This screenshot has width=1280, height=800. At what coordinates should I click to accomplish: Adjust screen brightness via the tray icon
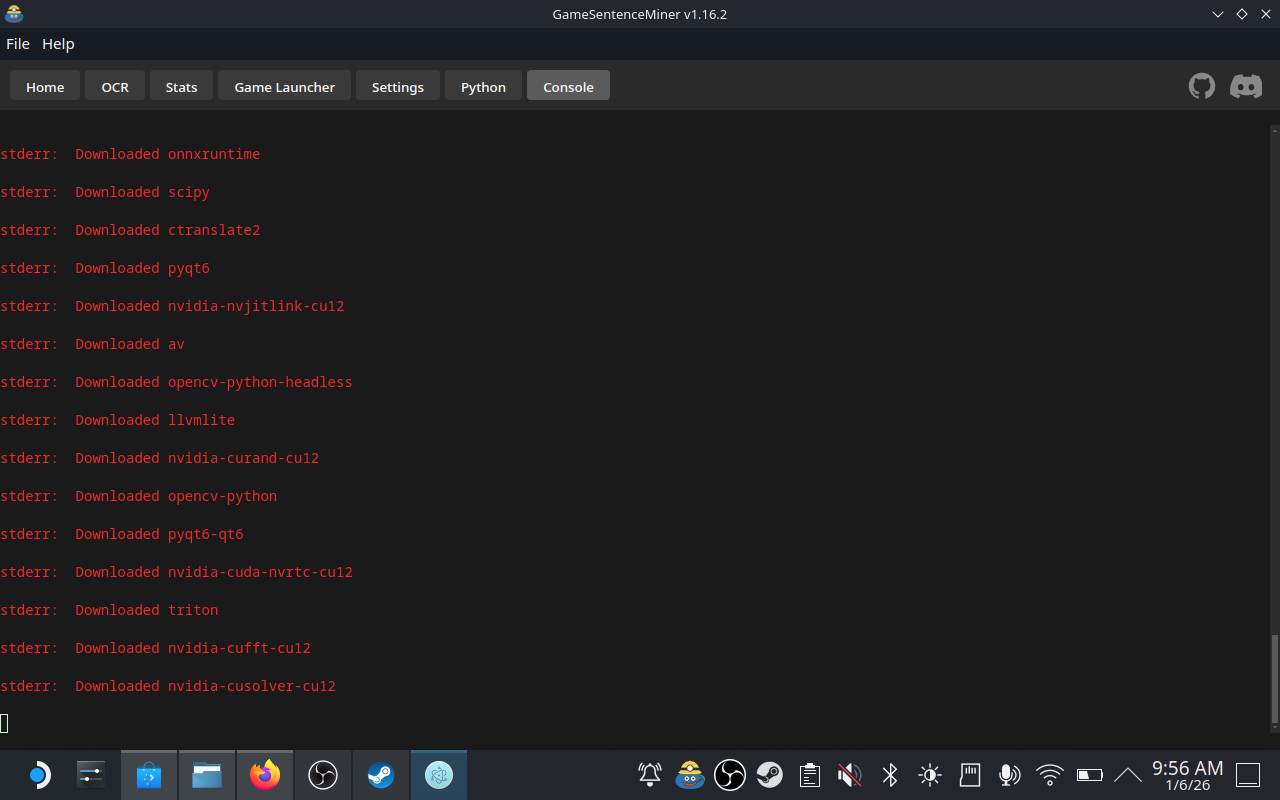coord(929,774)
